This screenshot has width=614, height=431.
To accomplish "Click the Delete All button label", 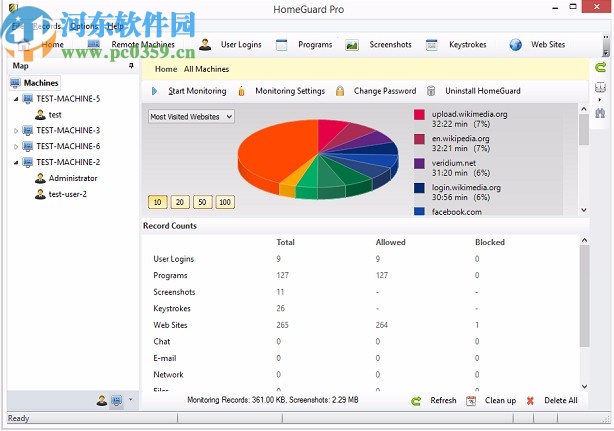I will (x=561, y=400).
